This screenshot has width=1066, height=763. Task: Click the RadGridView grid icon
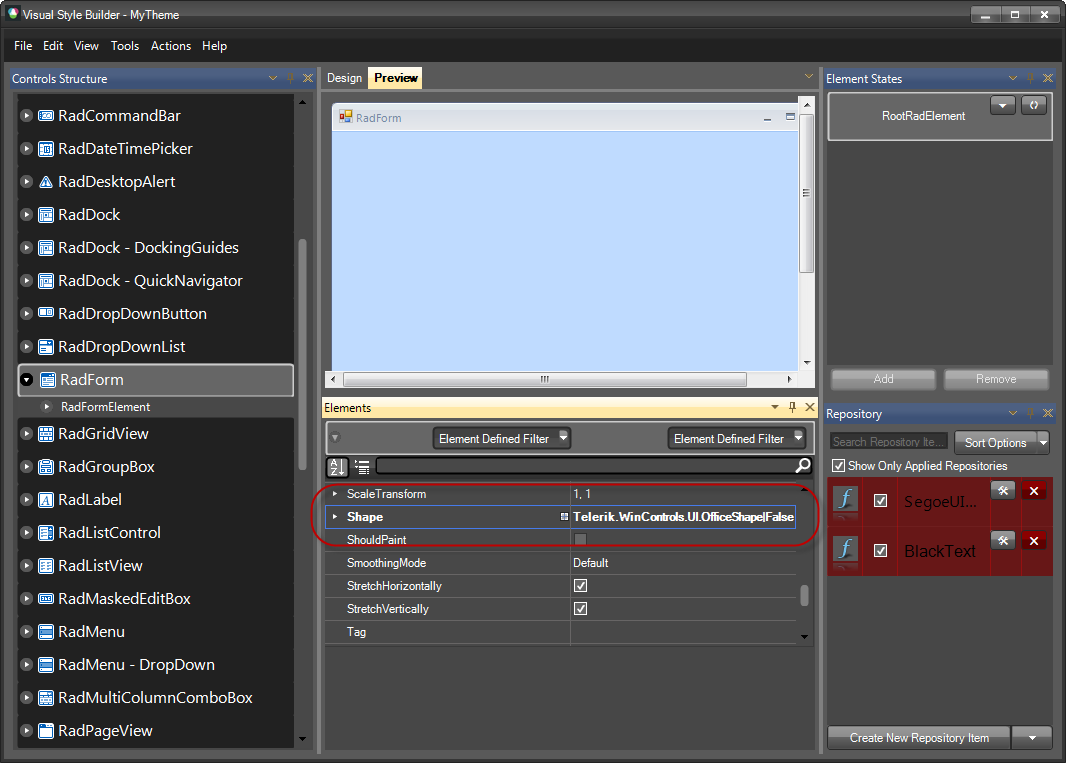click(x=46, y=434)
